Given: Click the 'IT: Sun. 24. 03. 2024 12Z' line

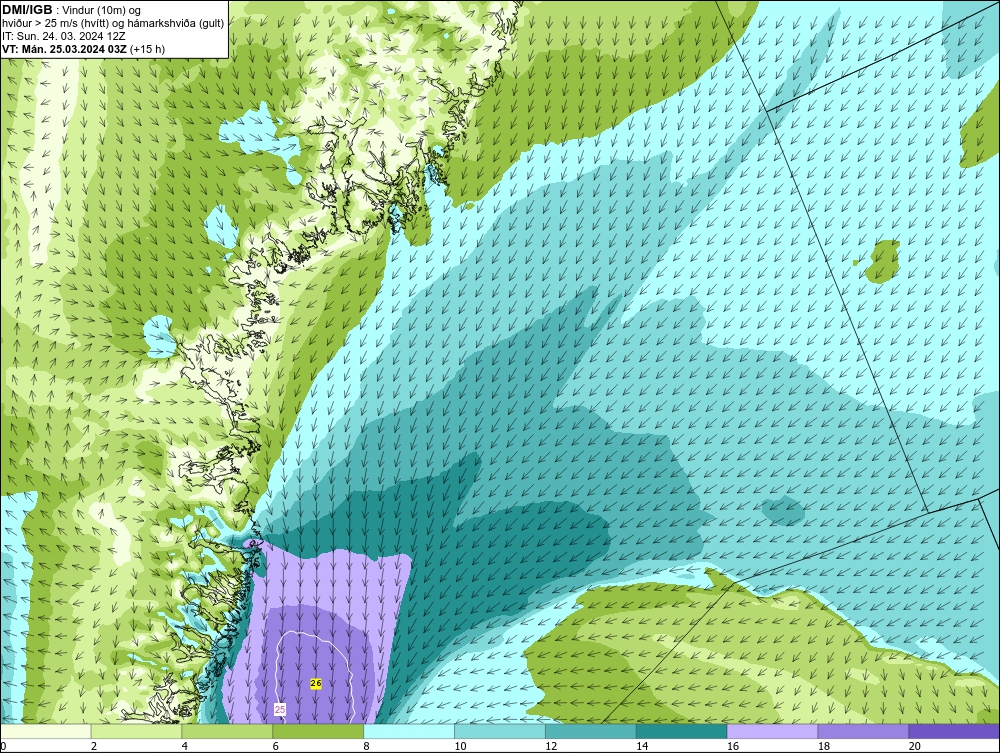Looking at the screenshot, I should [64, 36].
